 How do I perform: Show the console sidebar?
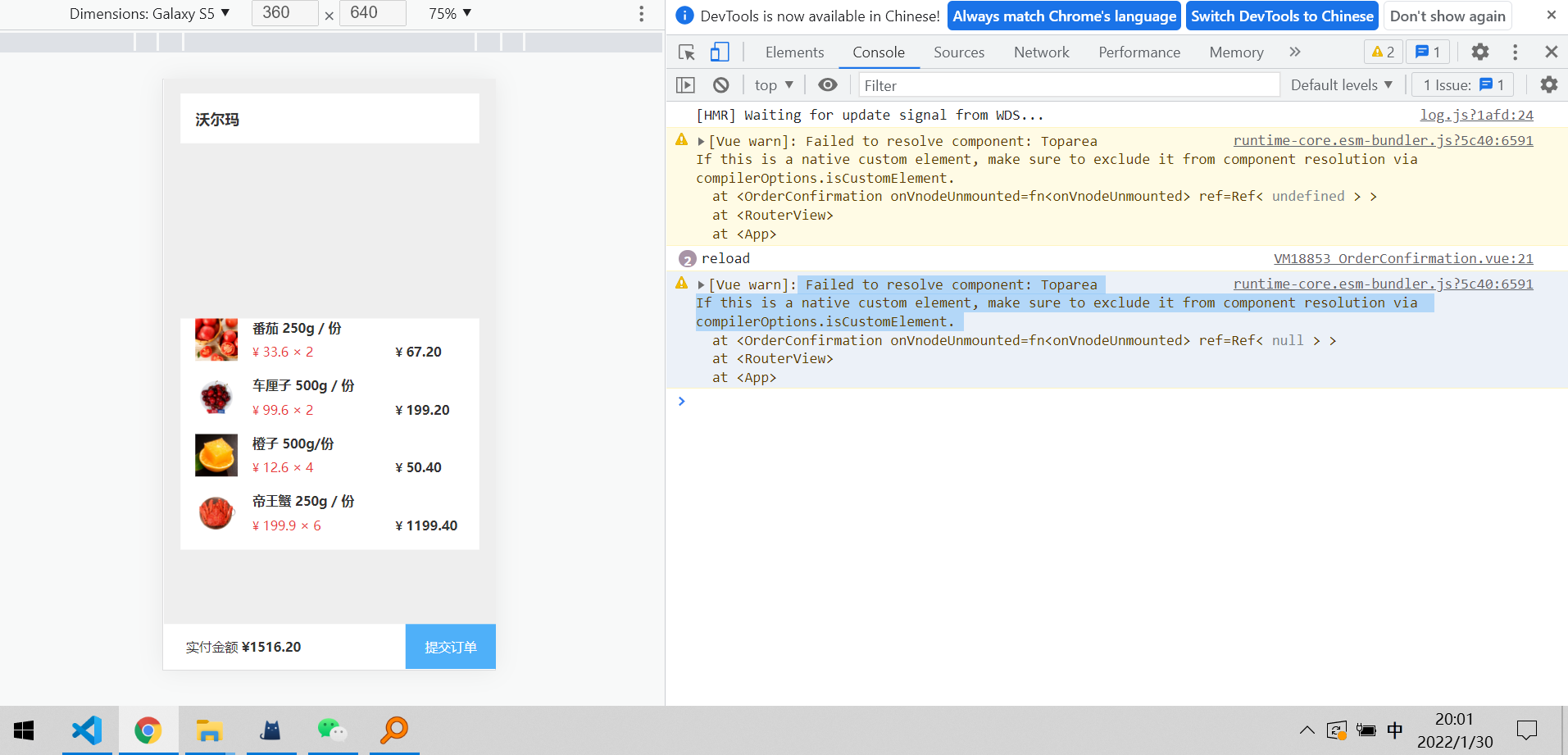pyautogui.click(x=685, y=84)
